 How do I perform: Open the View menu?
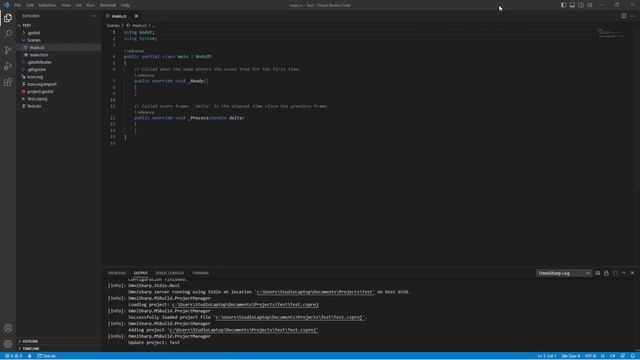point(66,5)
